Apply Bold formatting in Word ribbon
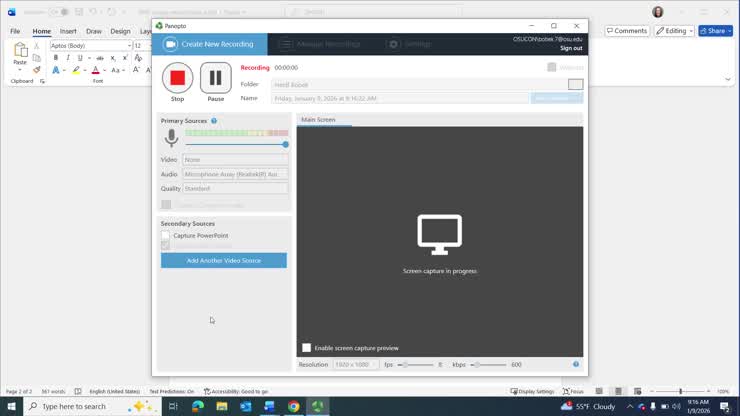Viewport: 740px width, 416px height. tap(56, 58)
